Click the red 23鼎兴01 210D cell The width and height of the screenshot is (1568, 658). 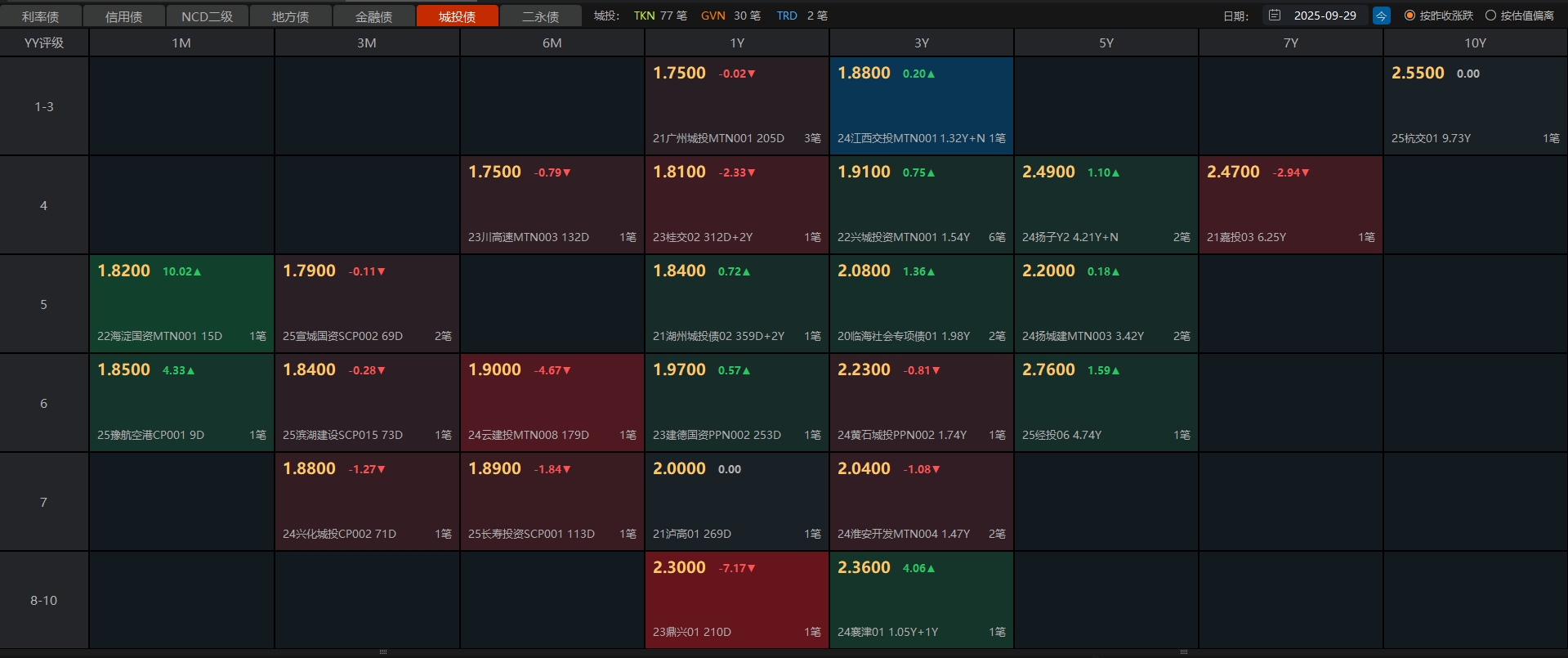(737, 600)
